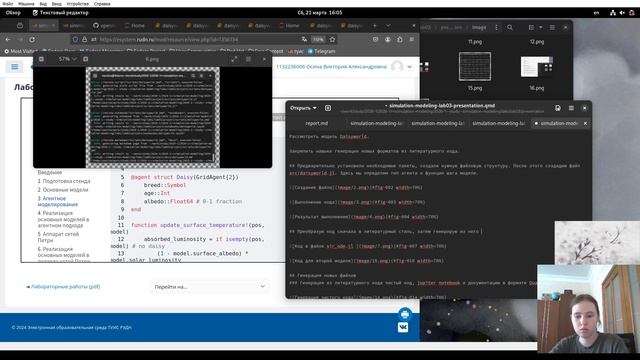Open clock date Сб, 21 марта 16:05
This screenshot has width=640, height=360.
point(320,13)
